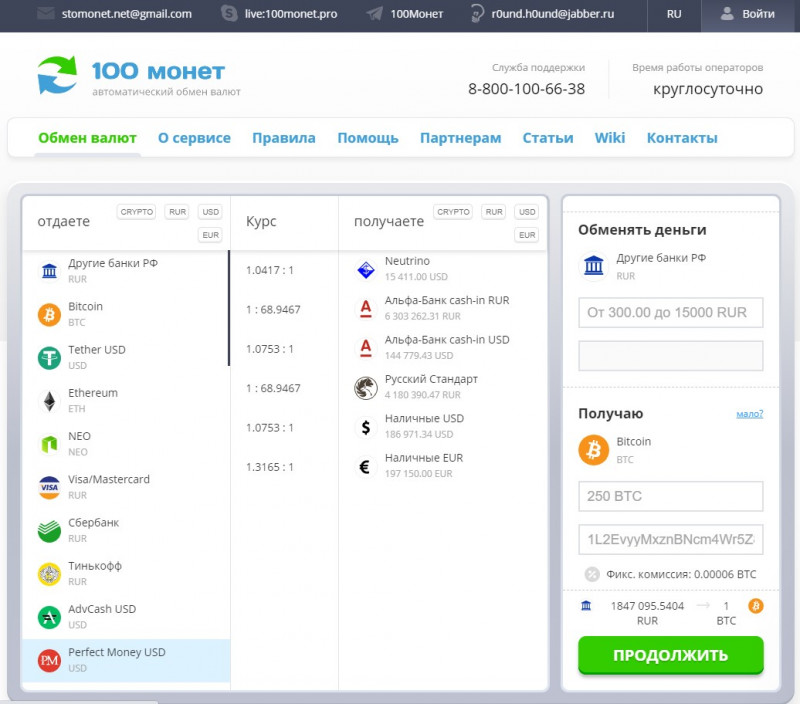
Task: Filter отдаете list by RUR
Action: pos(178,212)
